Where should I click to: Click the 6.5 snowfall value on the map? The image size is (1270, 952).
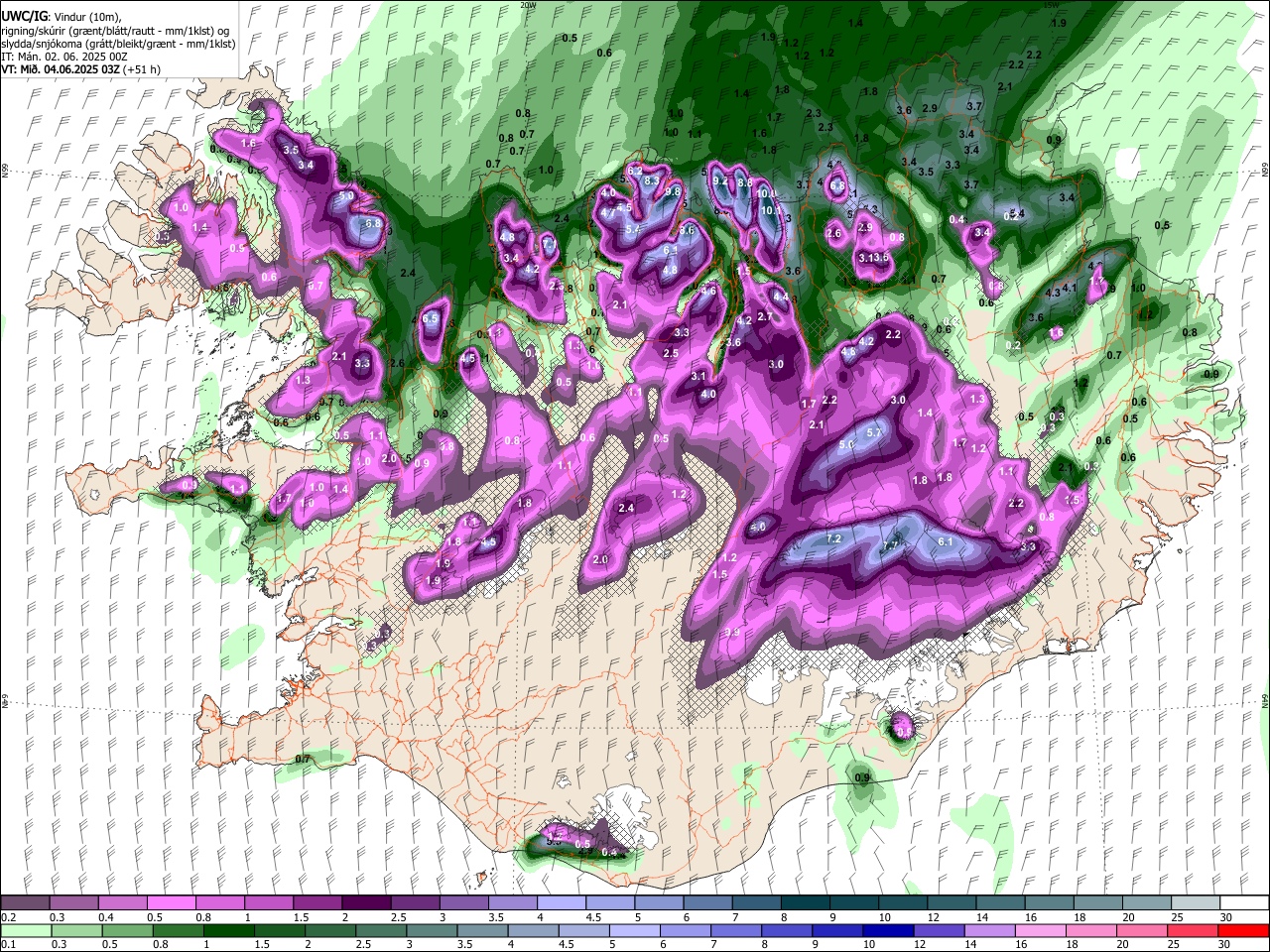430,319
